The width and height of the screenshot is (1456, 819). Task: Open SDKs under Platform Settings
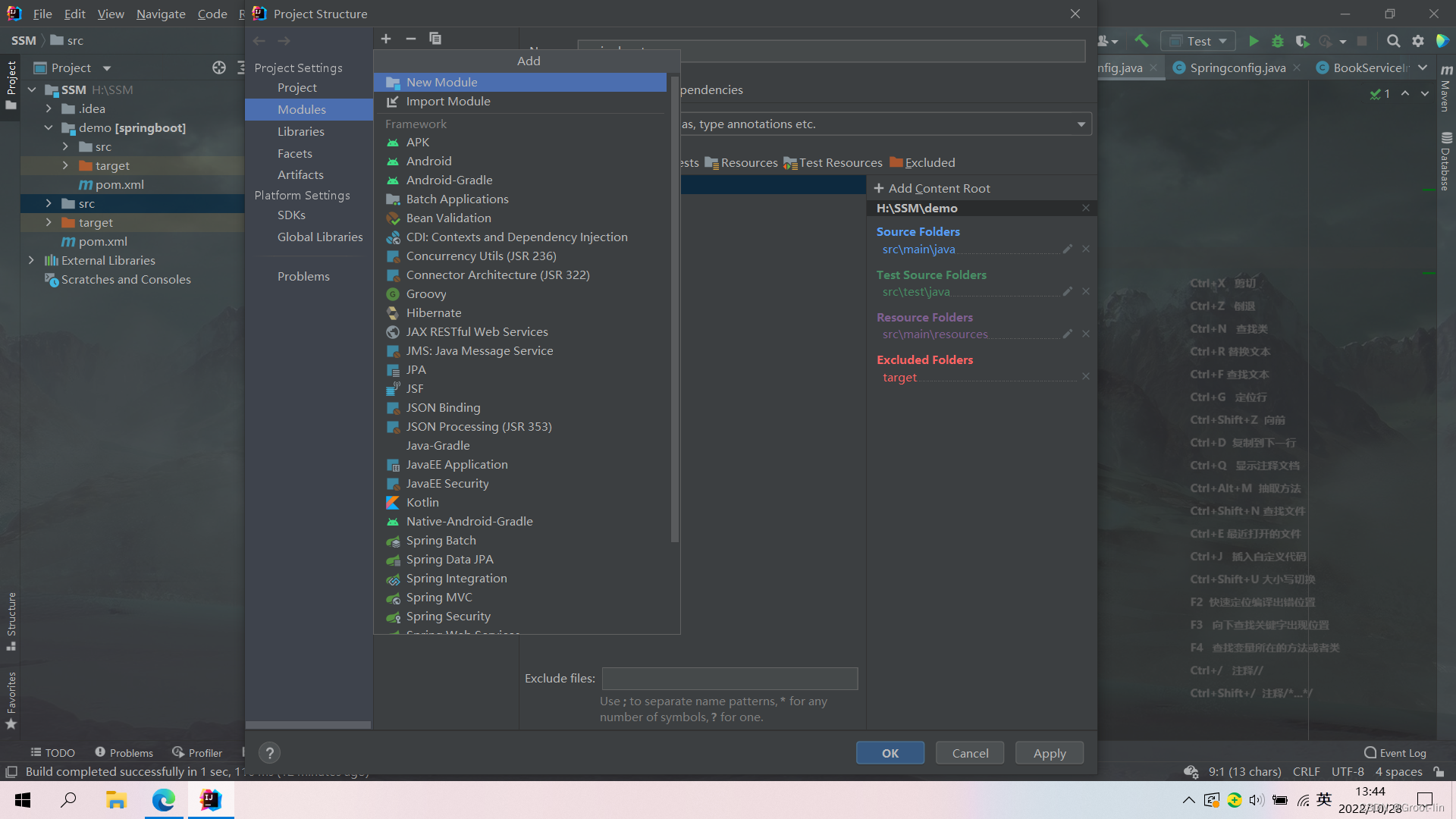pyautogui.click(x=291, y=215)
